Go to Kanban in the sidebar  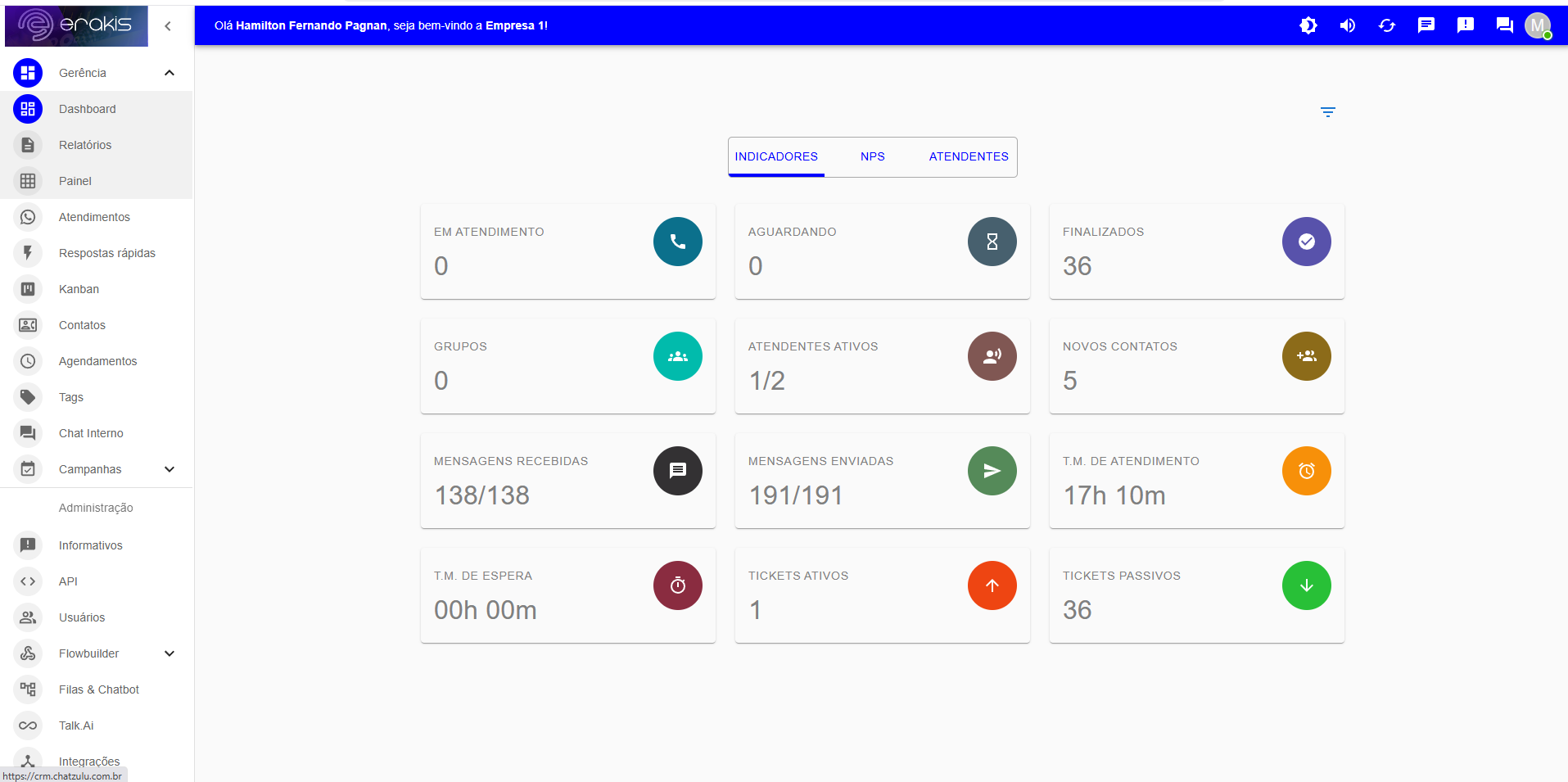pos(79,289)
